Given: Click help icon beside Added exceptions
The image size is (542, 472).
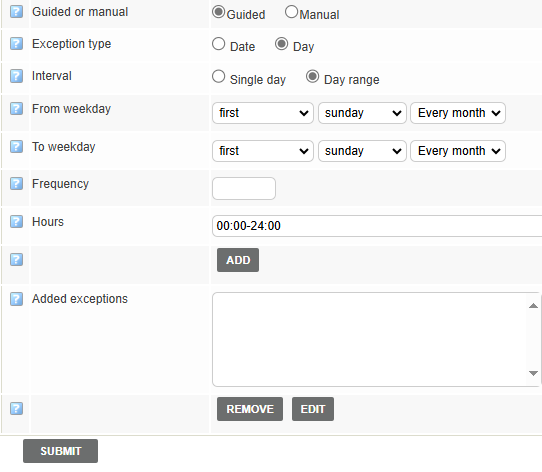Looking at the screenshot, I should (16, 299).
